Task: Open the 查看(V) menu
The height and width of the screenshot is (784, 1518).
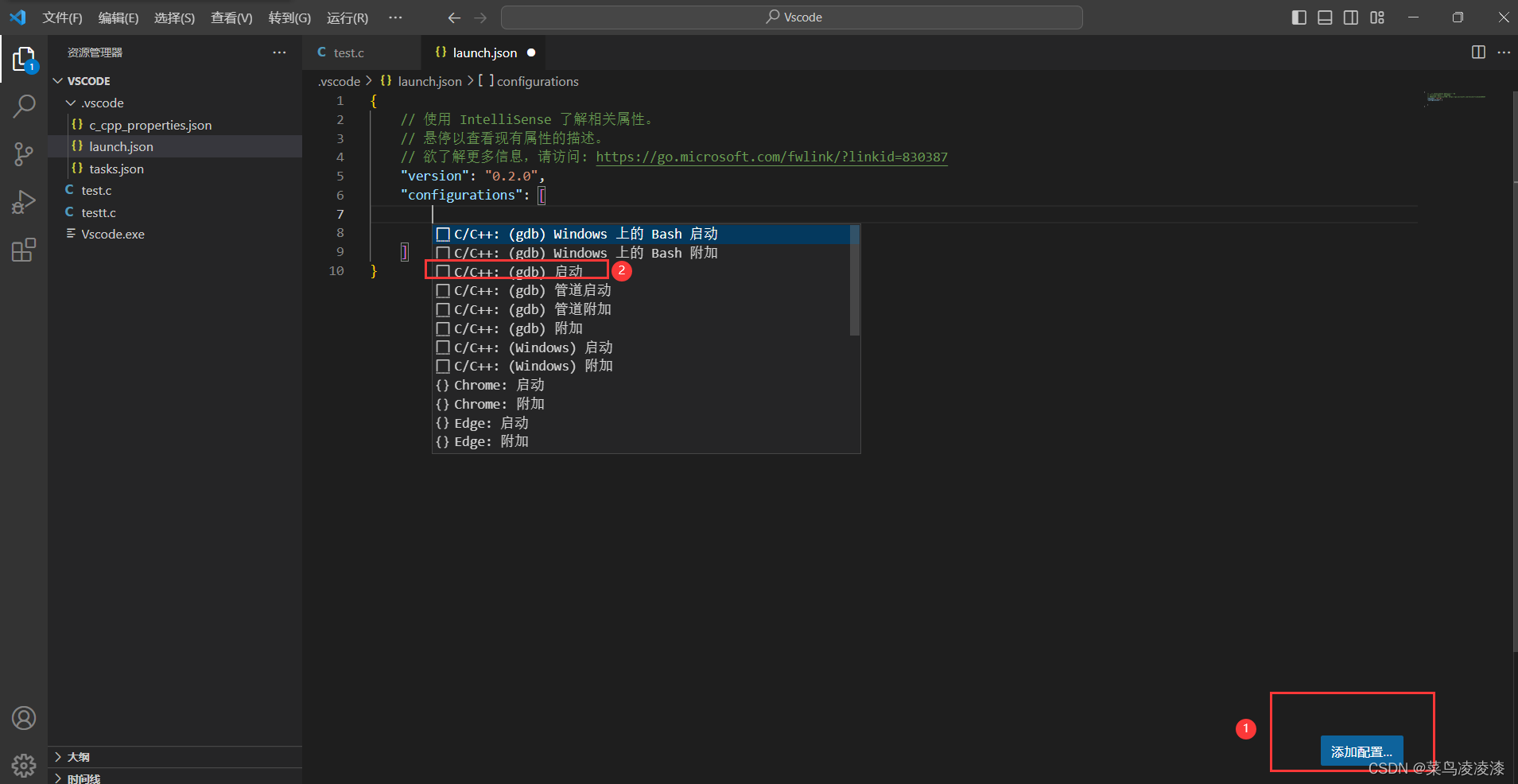Action: tap(231, 17)
